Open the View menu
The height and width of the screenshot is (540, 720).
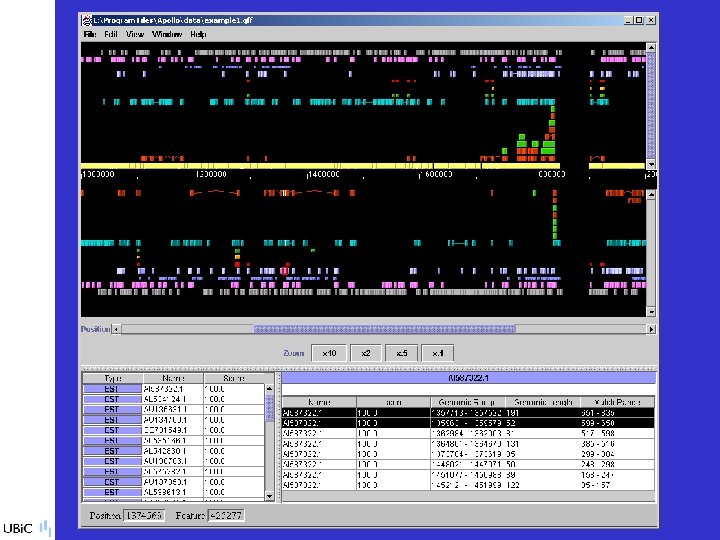[x=135, y=34]
